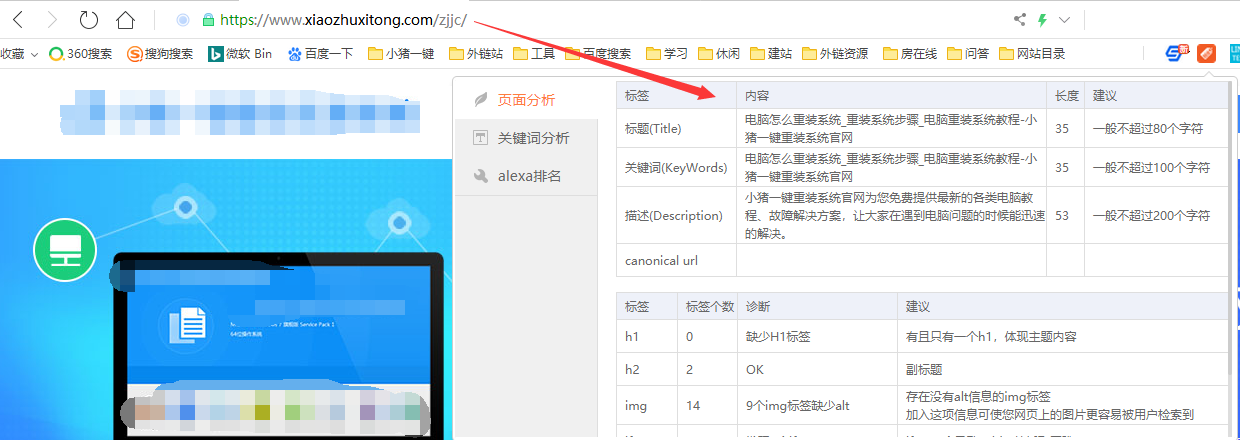Screen dimensions: 1240x440
Task: Open the 问答 bookmark folder
Action: click(x=968, y=54)
